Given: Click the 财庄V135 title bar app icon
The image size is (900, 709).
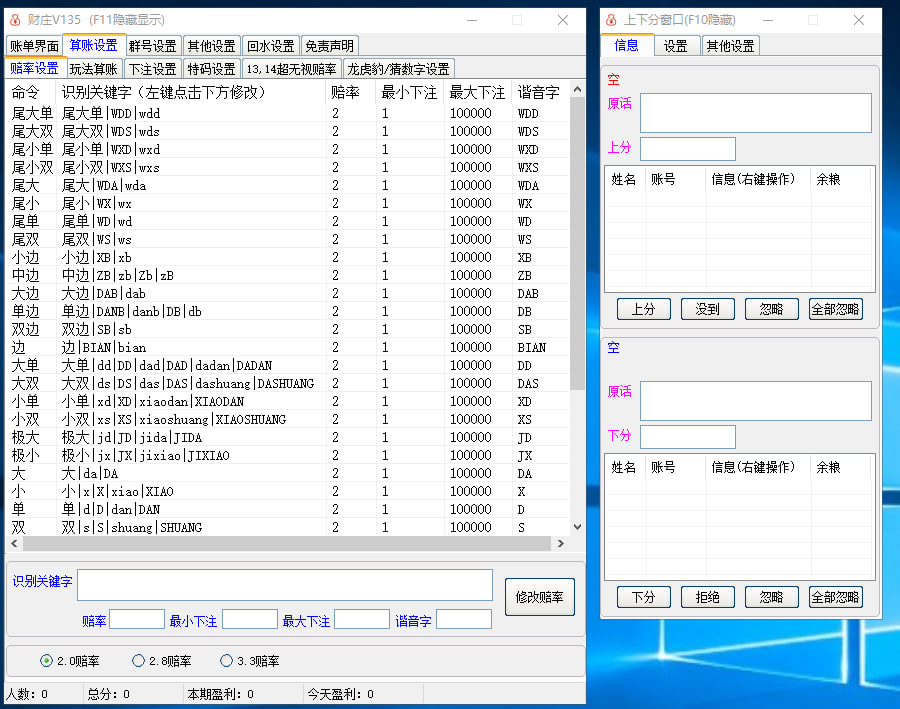Looking at the screenshot, I should [x=15, y=20].
